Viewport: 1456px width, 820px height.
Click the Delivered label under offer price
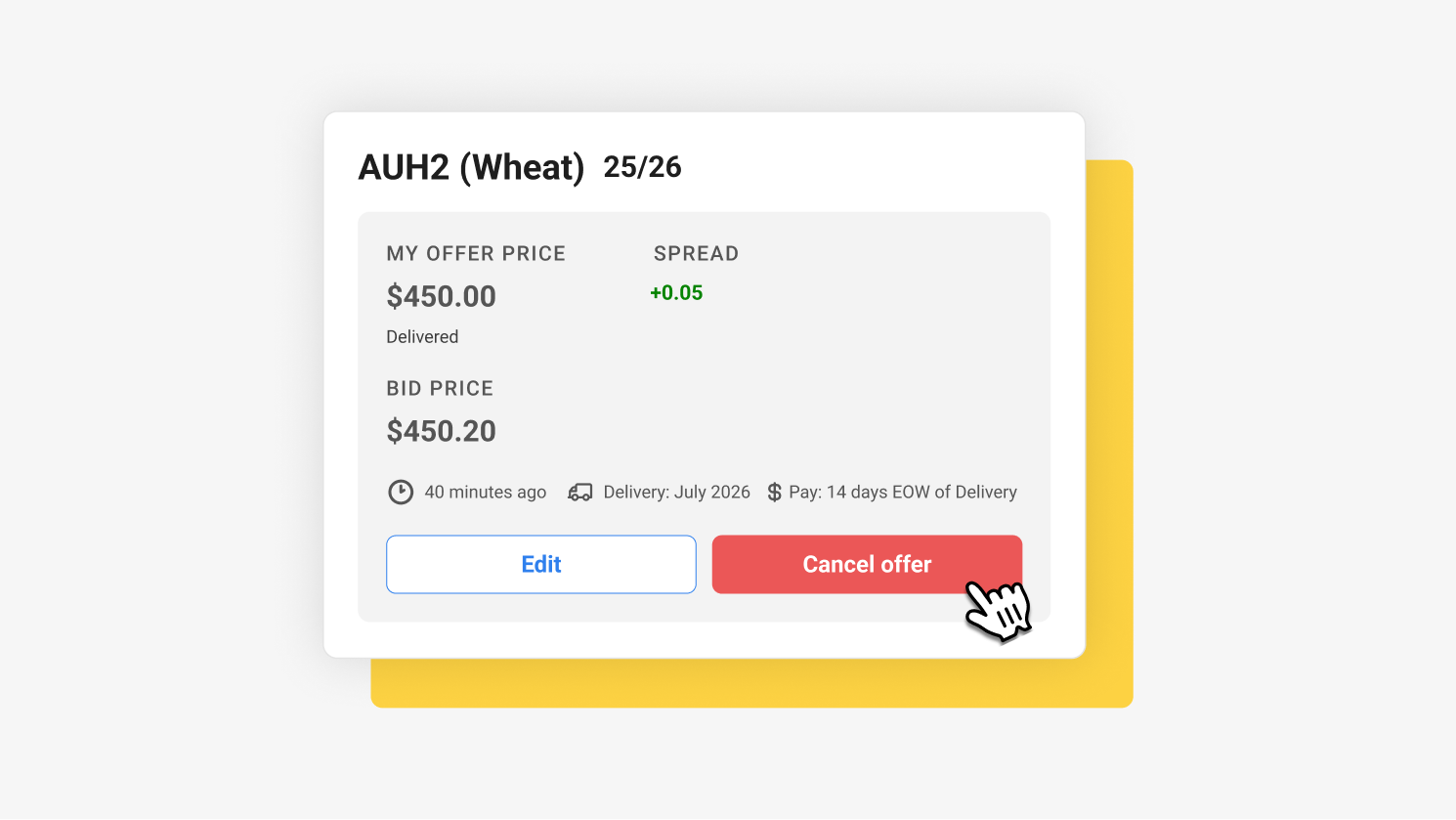(x=422, y=336)
